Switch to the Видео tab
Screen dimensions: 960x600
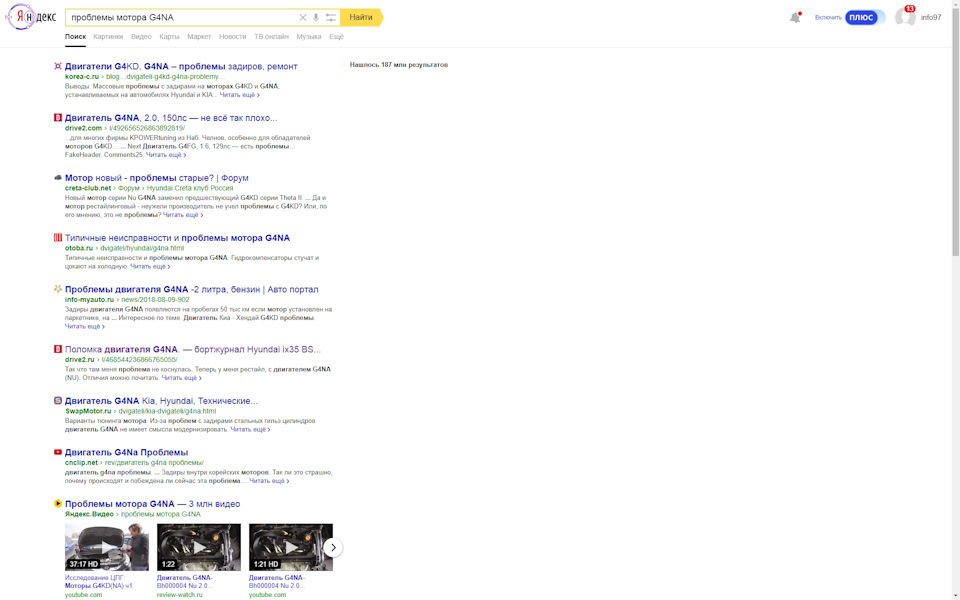point(141,37)
